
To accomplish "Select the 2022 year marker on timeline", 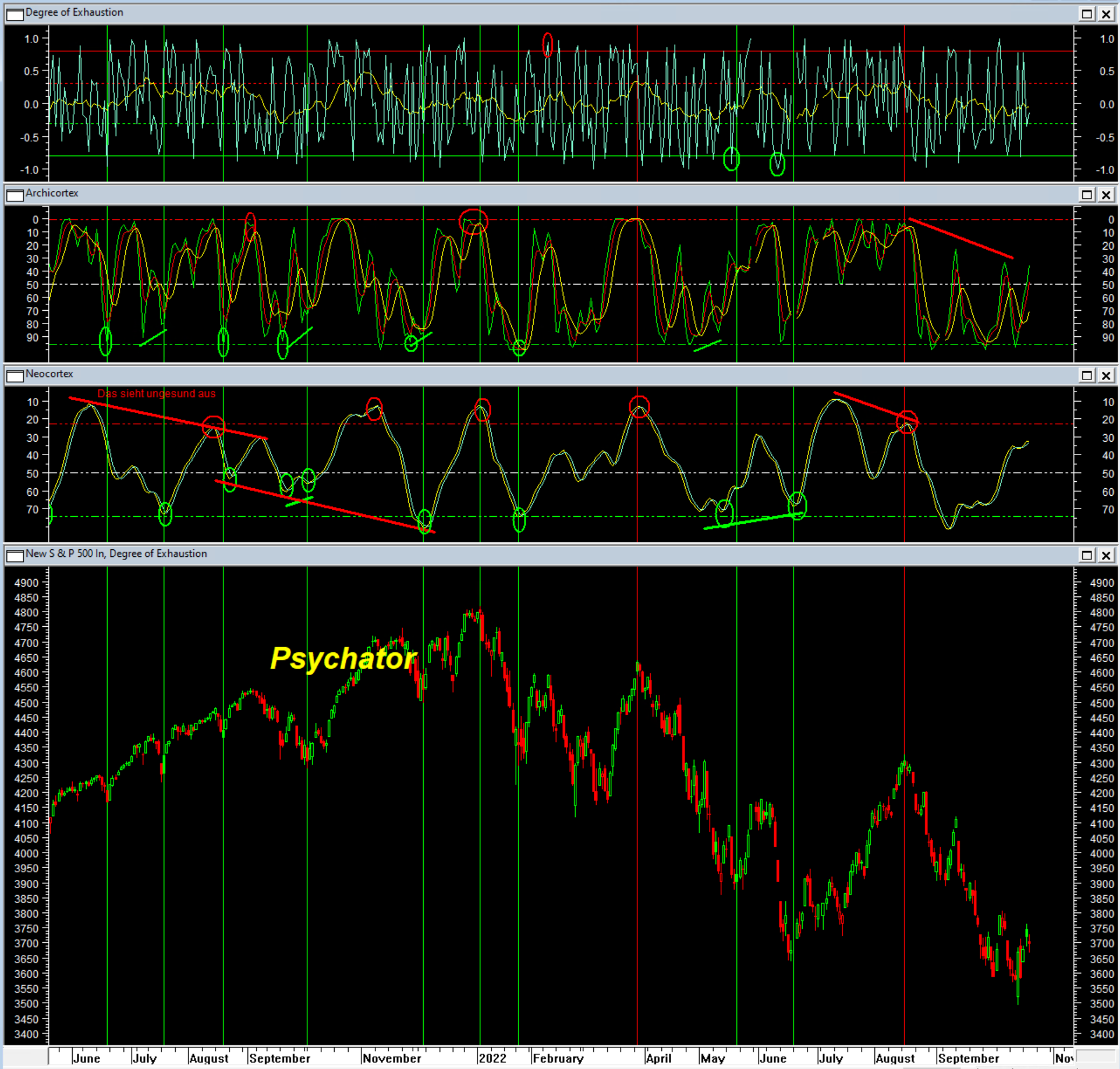I will click(x=492, y=1059).
